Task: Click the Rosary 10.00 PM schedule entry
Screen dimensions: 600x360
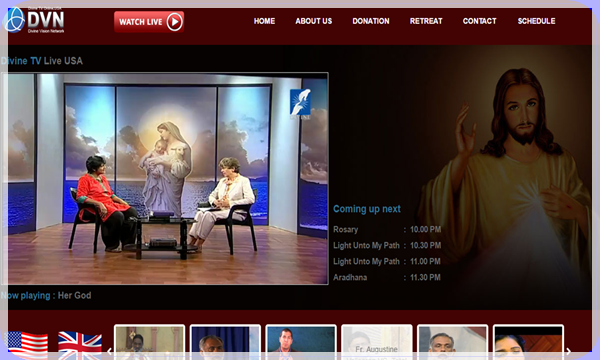Action: pyautogui.click(x=387, y=230)
